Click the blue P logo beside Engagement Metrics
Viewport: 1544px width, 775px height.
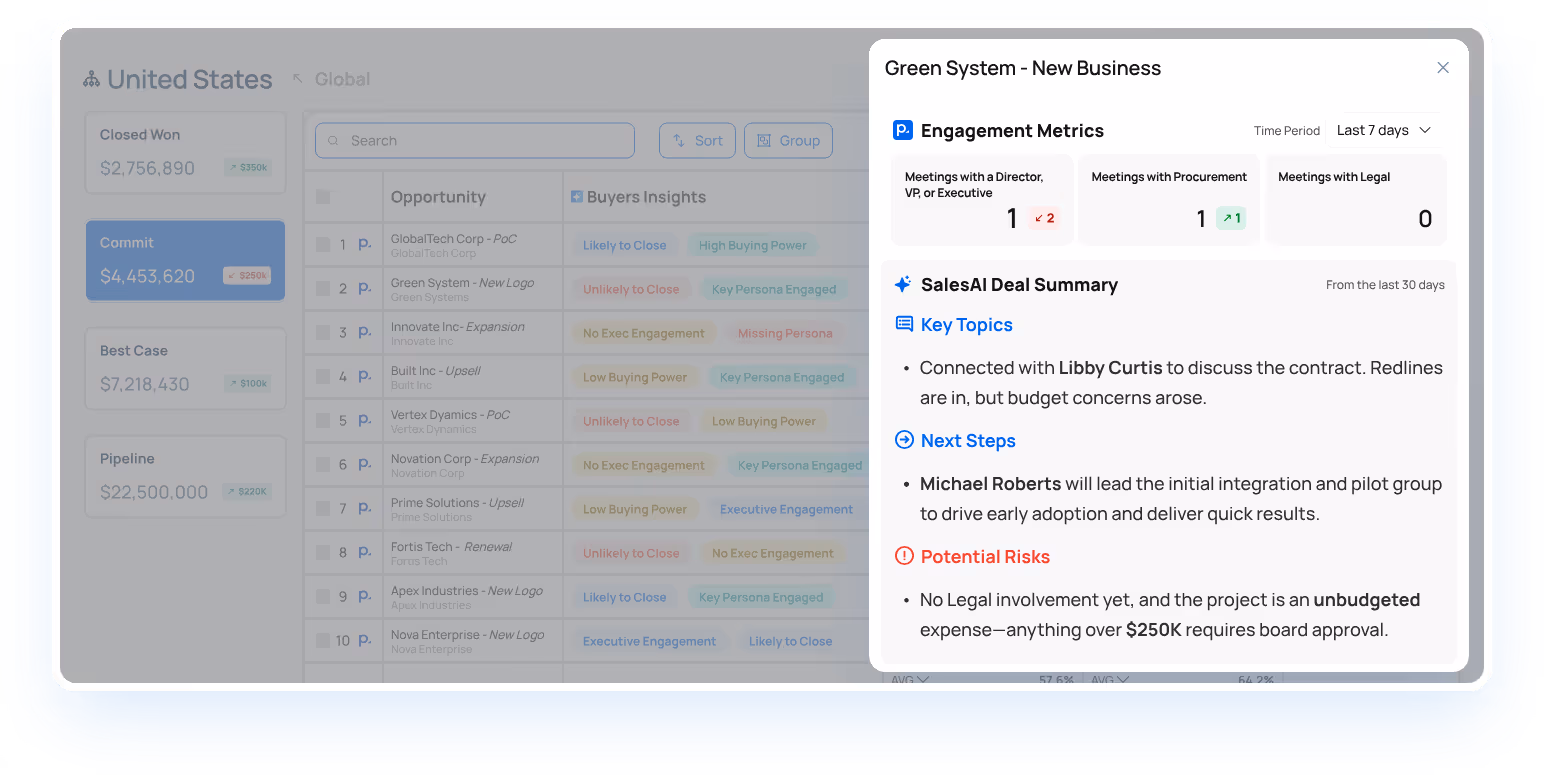(x=903, y=130)
